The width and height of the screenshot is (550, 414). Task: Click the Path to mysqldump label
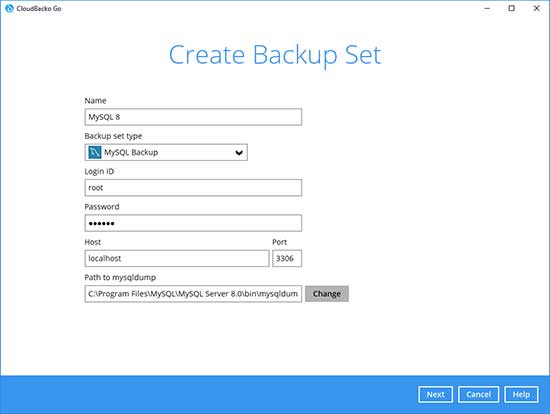click(120, 278)
